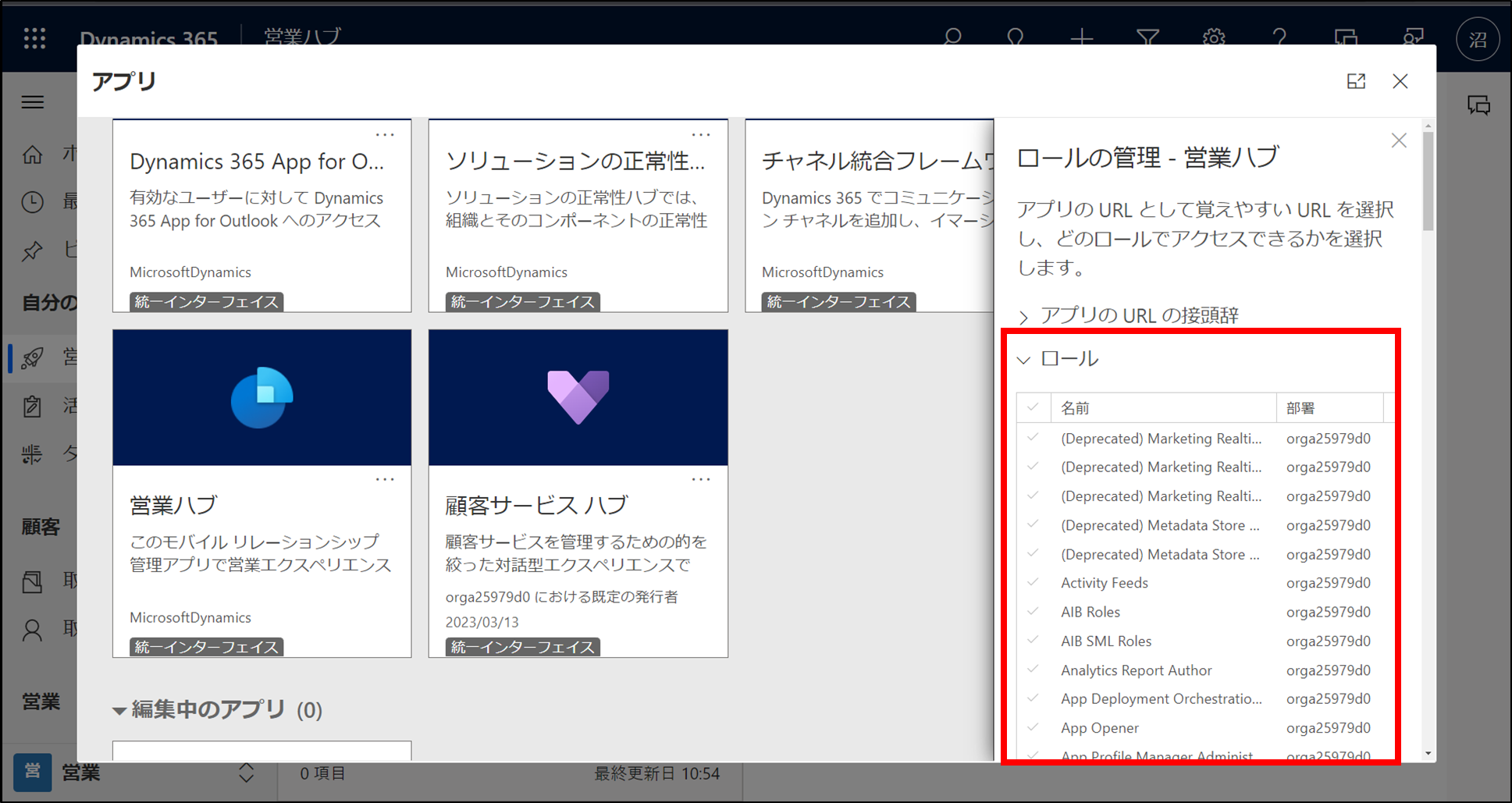Click the scrollbar down arrow

(1428, 754)
